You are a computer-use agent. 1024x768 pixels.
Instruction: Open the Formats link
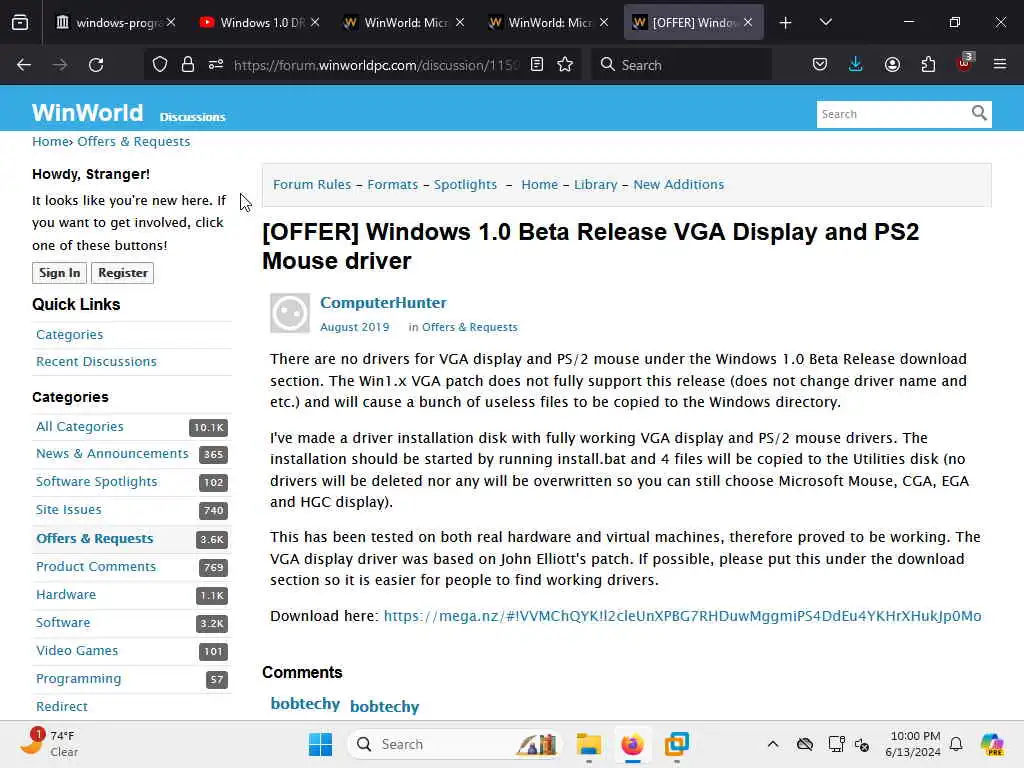point(392,185)
